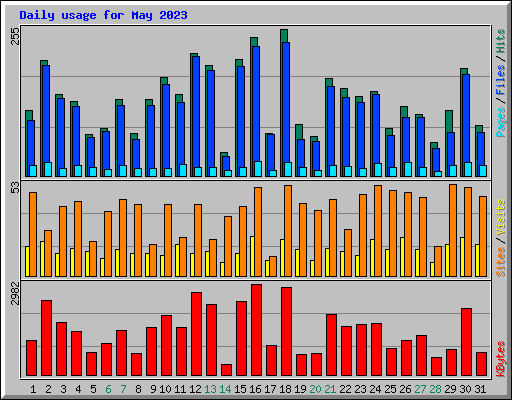Click the red KBytes bar for day 18

click(286, 332)
